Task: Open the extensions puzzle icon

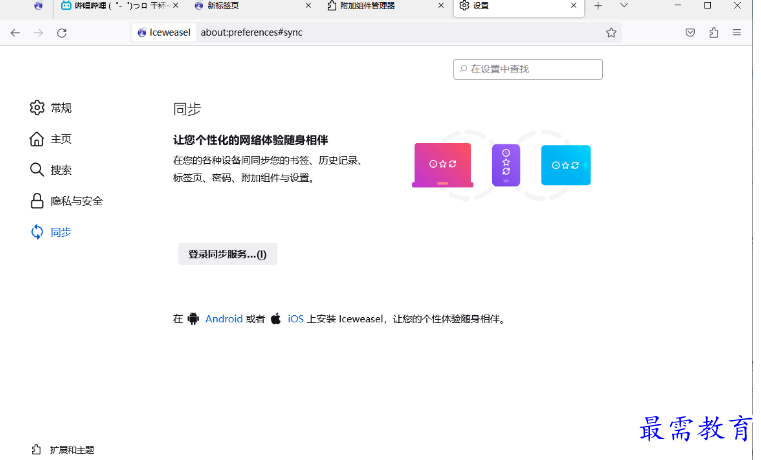Action: pyautogui.click(x=714, y=33)
